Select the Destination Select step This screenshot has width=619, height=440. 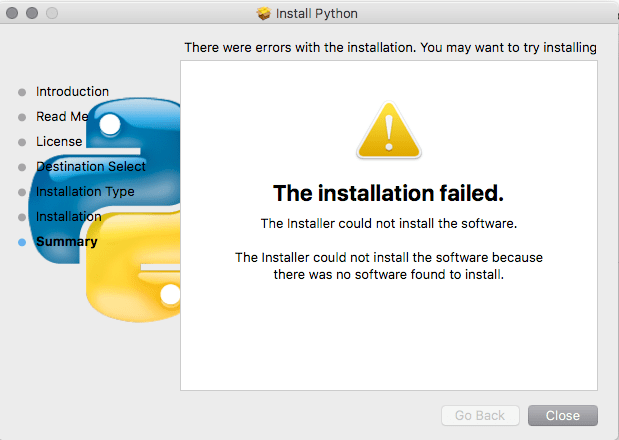(x=91, y=167)
